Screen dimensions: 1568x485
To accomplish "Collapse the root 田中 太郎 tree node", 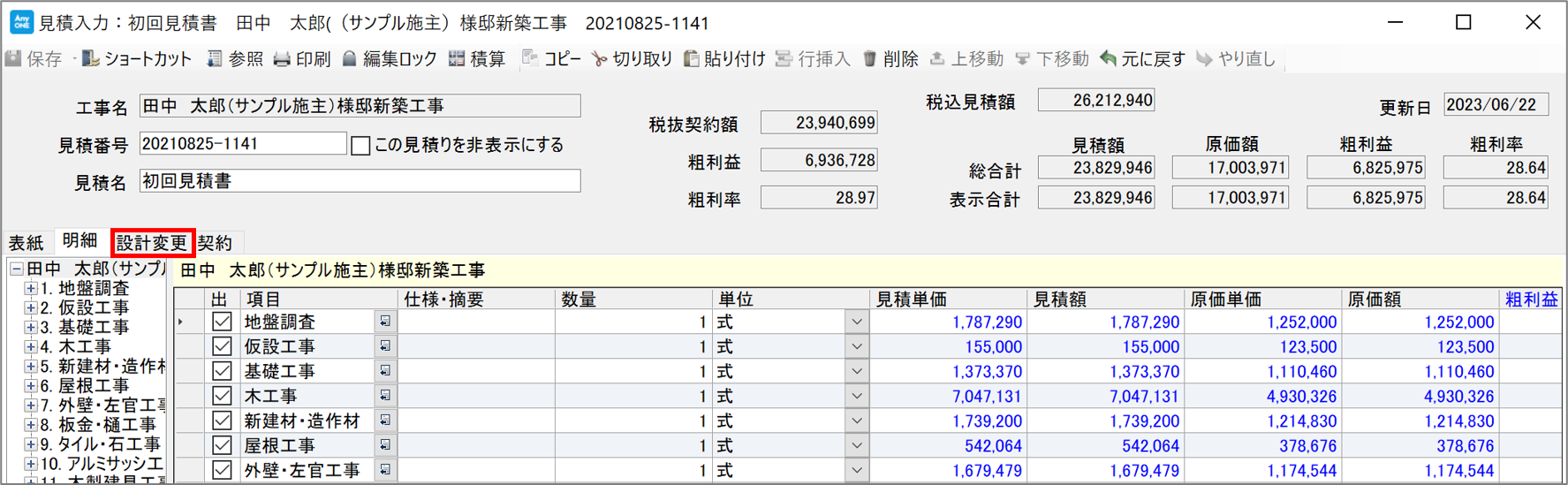I will click(x=16, y=269).
